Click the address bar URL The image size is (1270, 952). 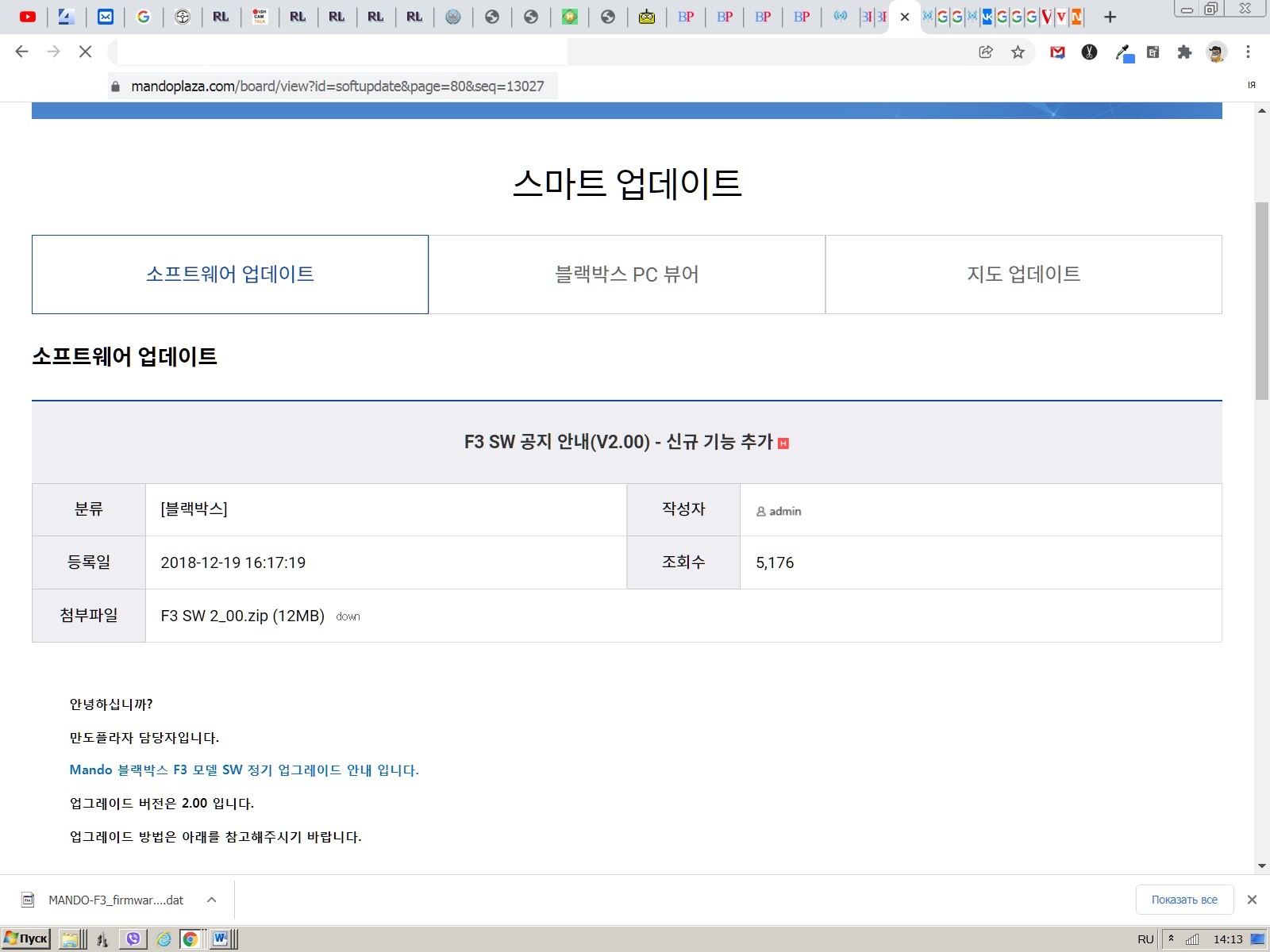click(337, 86)
